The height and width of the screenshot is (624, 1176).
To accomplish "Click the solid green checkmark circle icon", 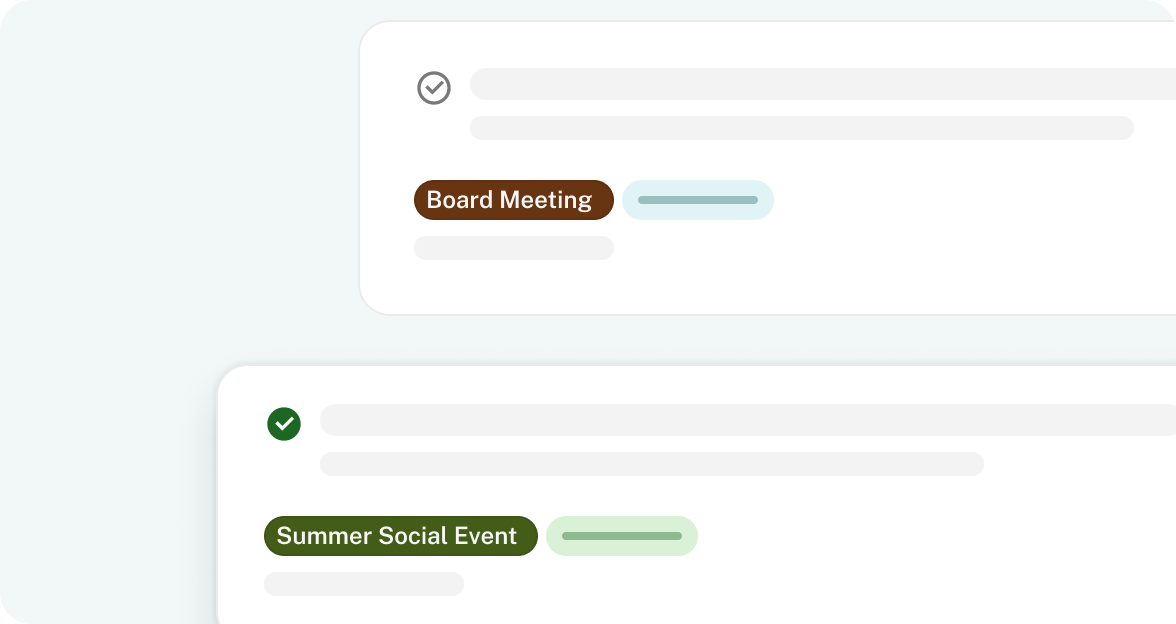I will tap(284, 424).
